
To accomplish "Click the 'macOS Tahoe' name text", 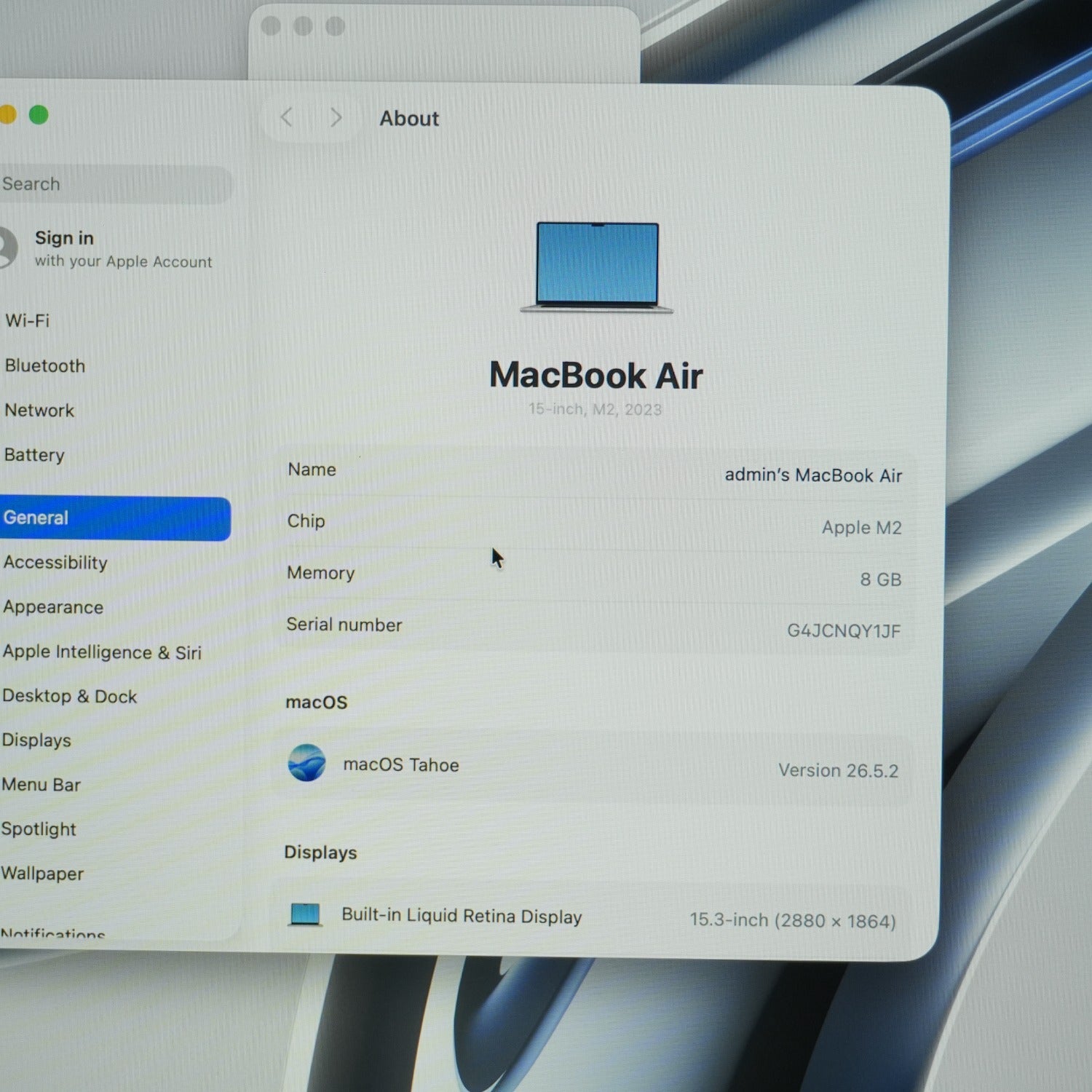I will click(401, 765).
